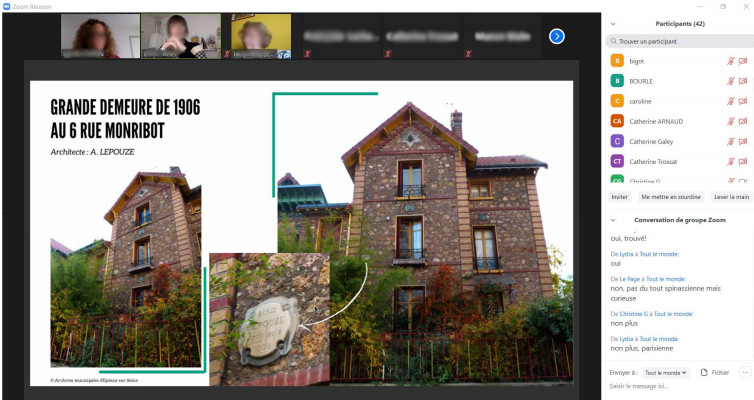754x400 pixels.
Task: Click the 'Lever la main' button
Action: pyautogui.click(x=731, y=197)
